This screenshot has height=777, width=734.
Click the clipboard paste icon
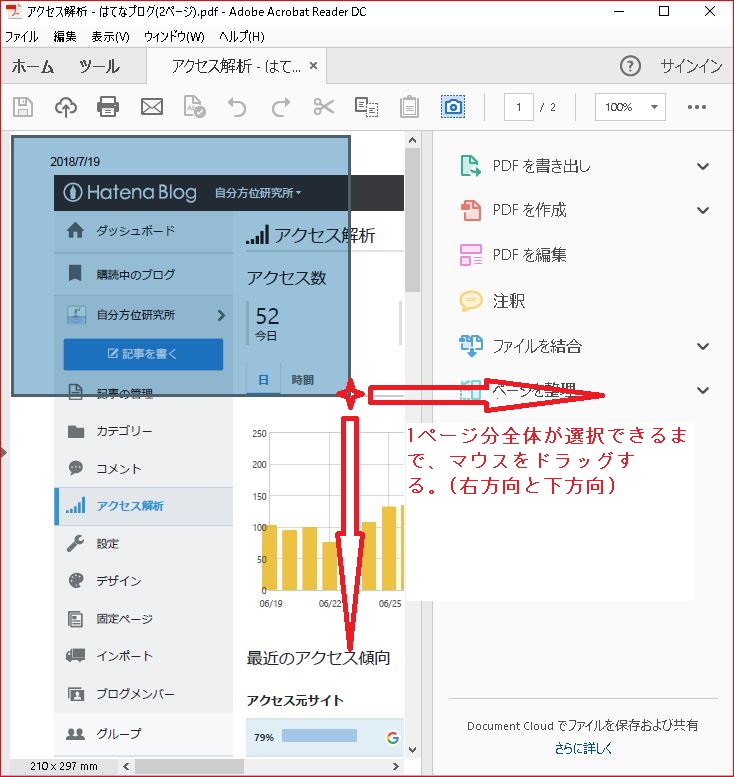pos(409,107)
